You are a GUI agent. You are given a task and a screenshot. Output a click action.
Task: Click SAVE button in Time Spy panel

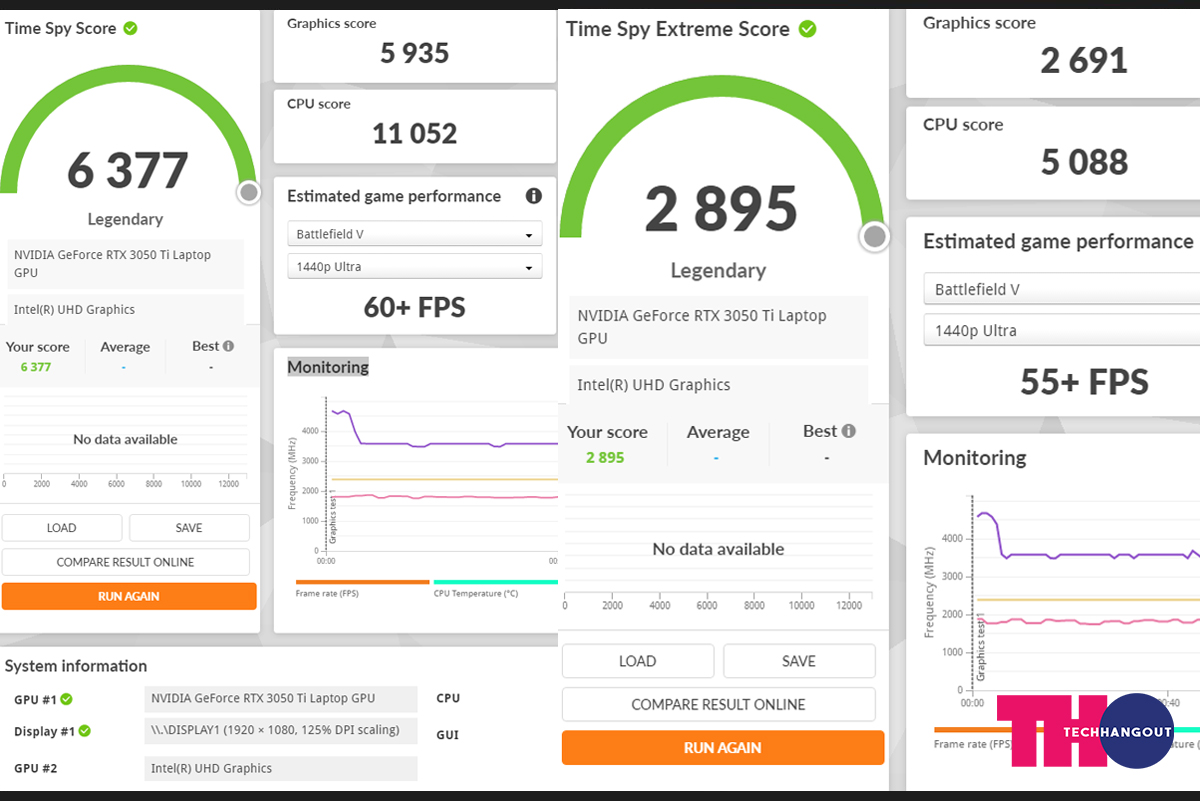point(189,528)
